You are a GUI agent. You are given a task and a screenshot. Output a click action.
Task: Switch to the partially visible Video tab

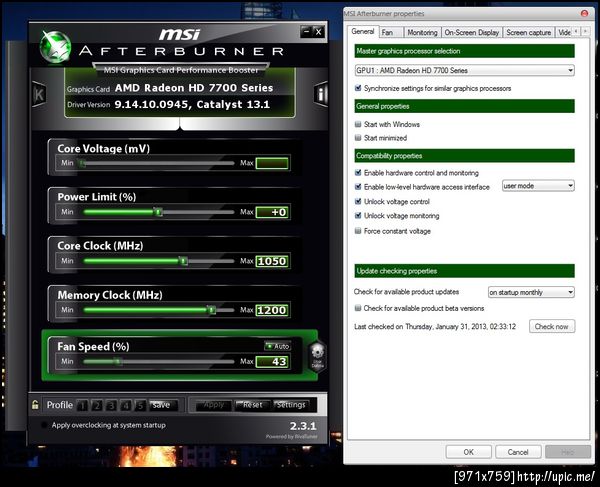[564, 33]
